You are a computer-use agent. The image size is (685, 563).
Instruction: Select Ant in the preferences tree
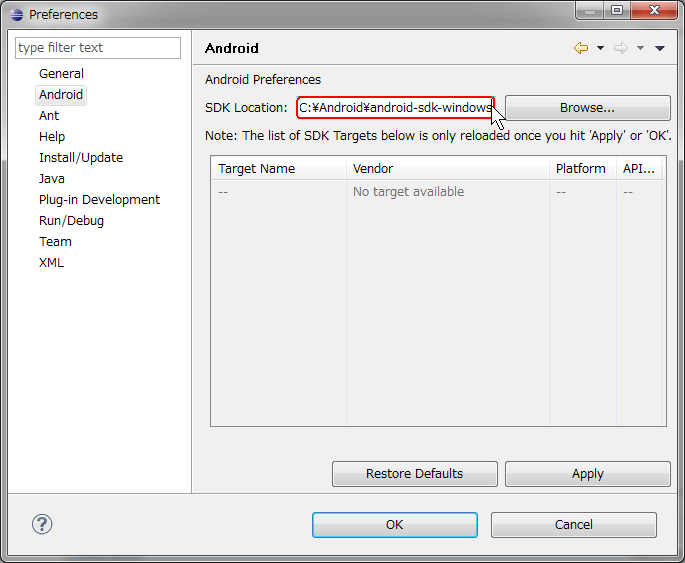49,116
